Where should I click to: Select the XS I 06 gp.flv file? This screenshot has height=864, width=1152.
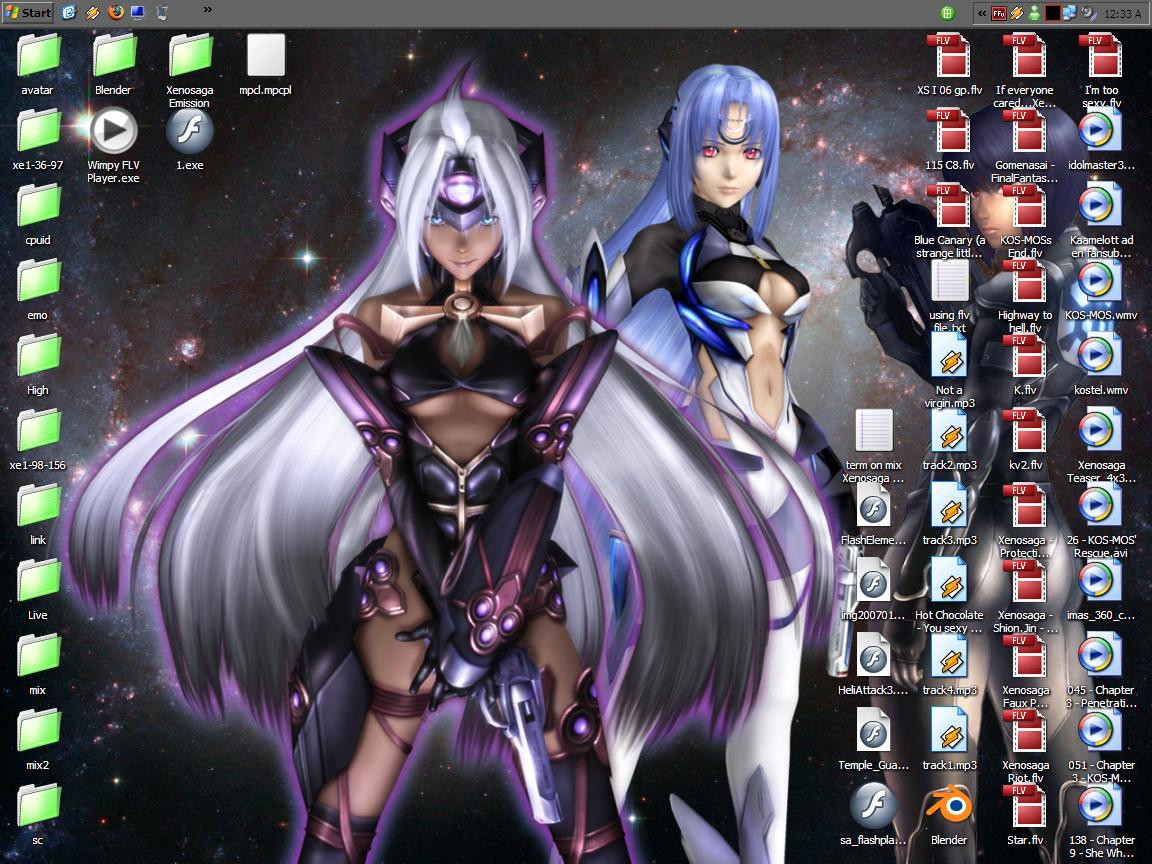949,65
